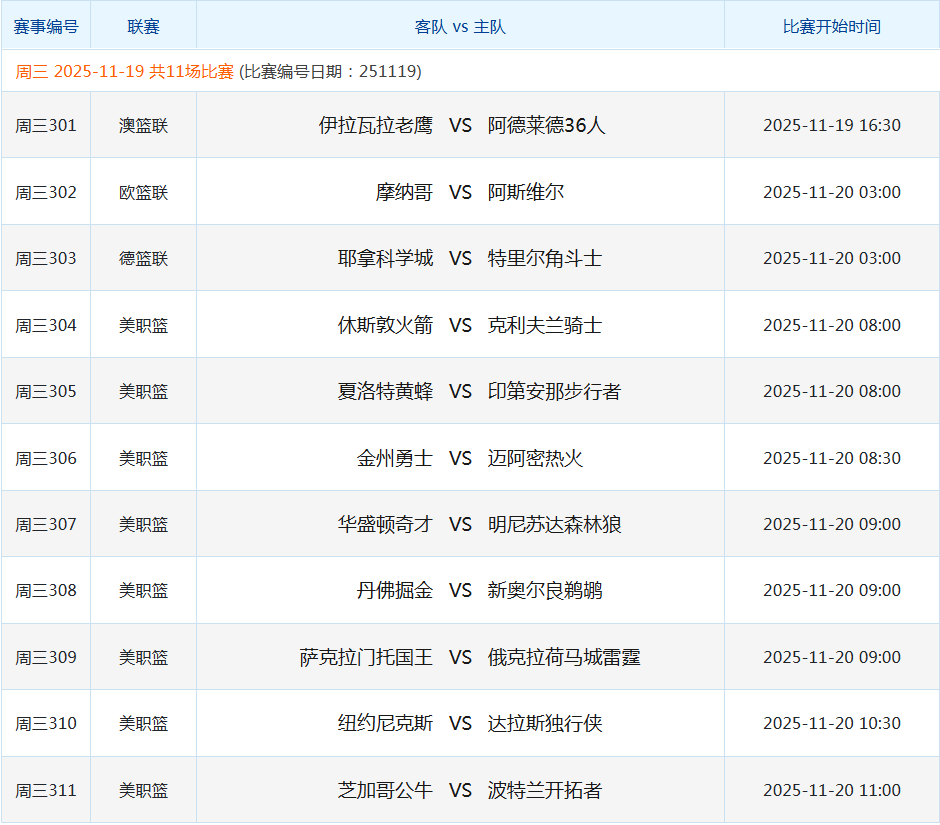Open away team 夏洛特黄蜂
Image resolution: width=940 pixels, height=825 pixels.
tap(385, 391)
